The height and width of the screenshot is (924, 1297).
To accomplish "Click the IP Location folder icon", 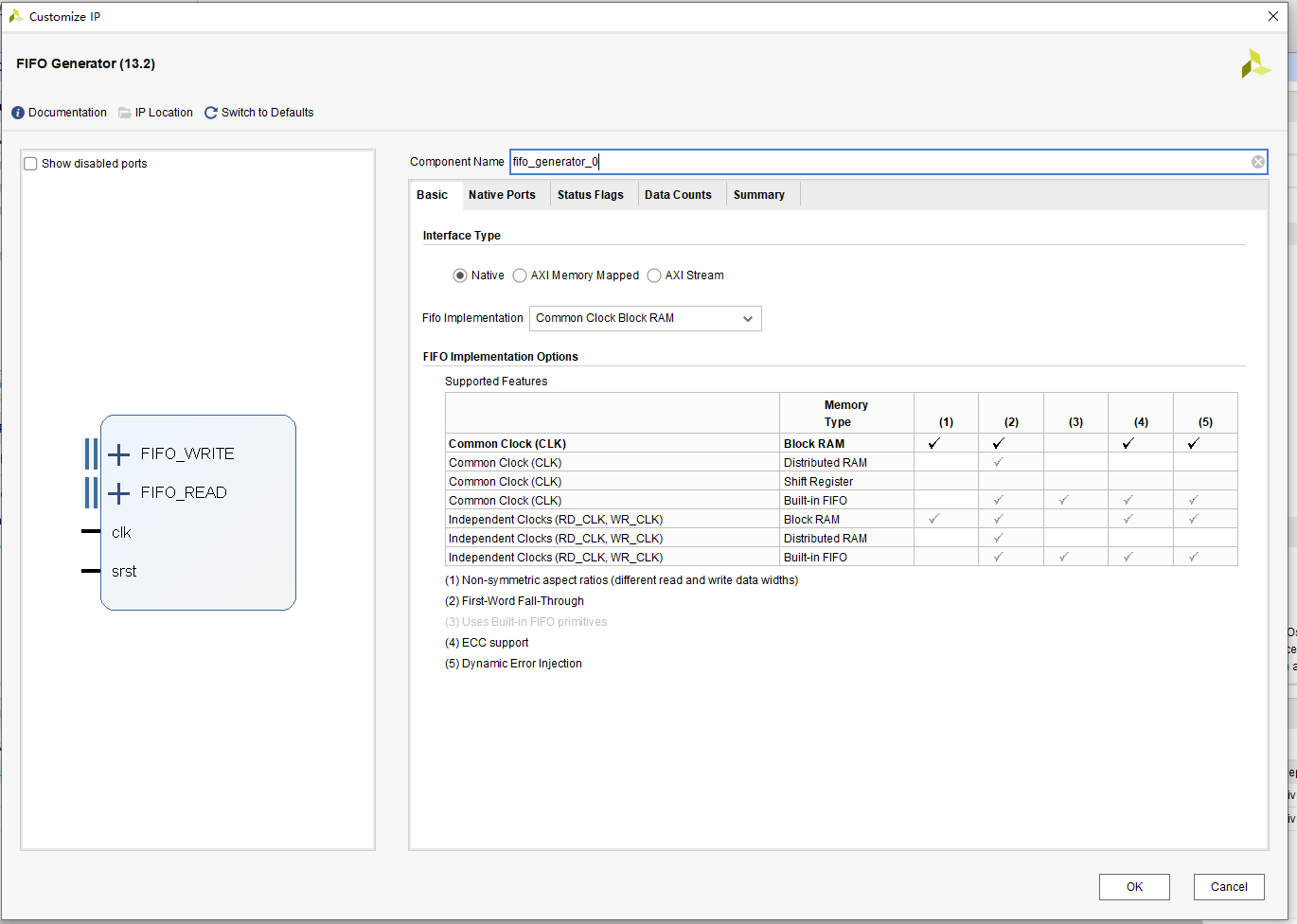I will click(125, 113).
